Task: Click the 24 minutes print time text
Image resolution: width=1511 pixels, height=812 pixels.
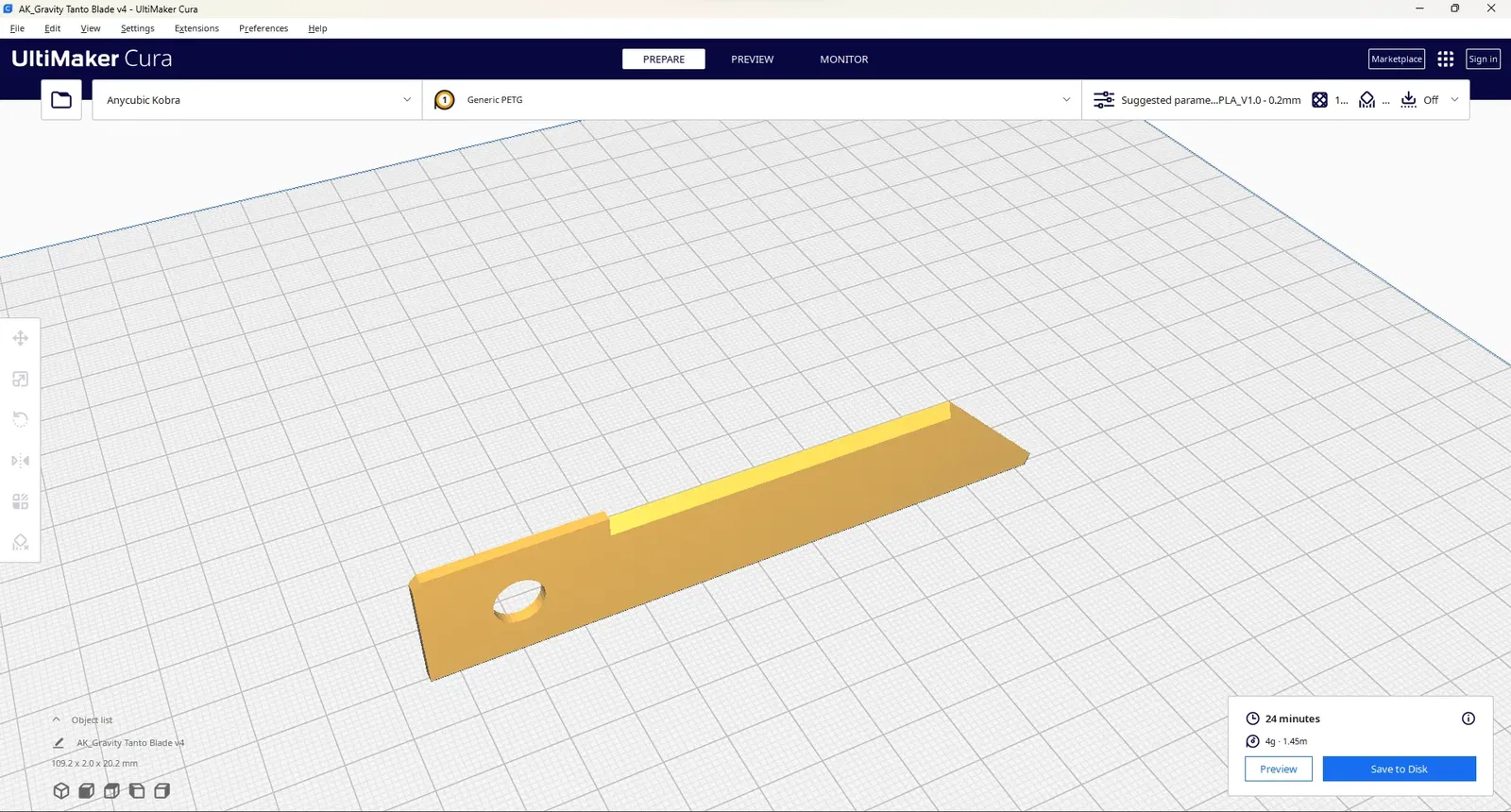Action: click(1293, 719)
